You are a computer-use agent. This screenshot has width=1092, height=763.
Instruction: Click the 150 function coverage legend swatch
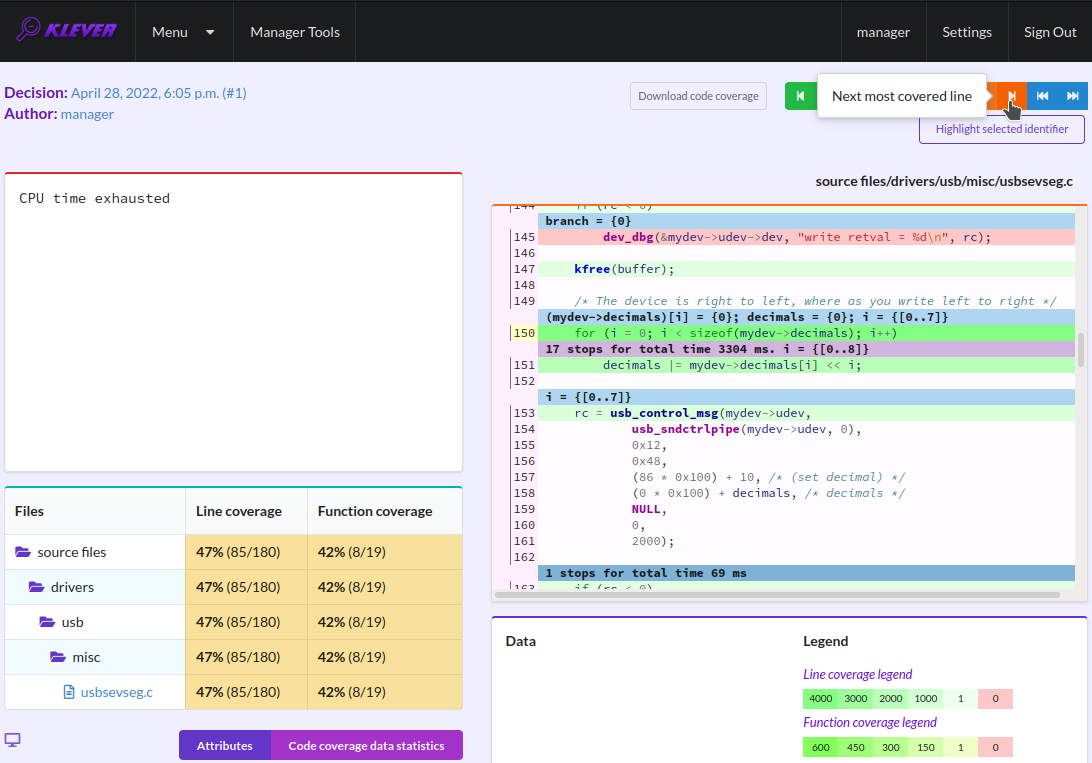[x=926, y=747]
